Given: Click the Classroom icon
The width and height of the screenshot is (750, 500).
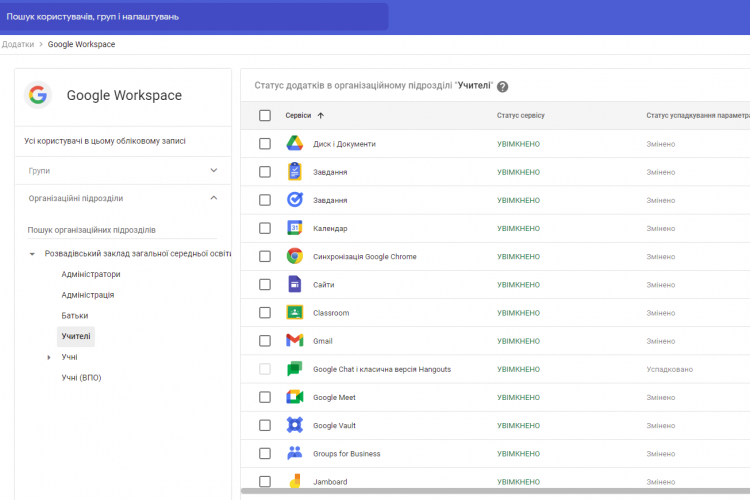Looking at the screenshot, I should (x=295, y=312).
